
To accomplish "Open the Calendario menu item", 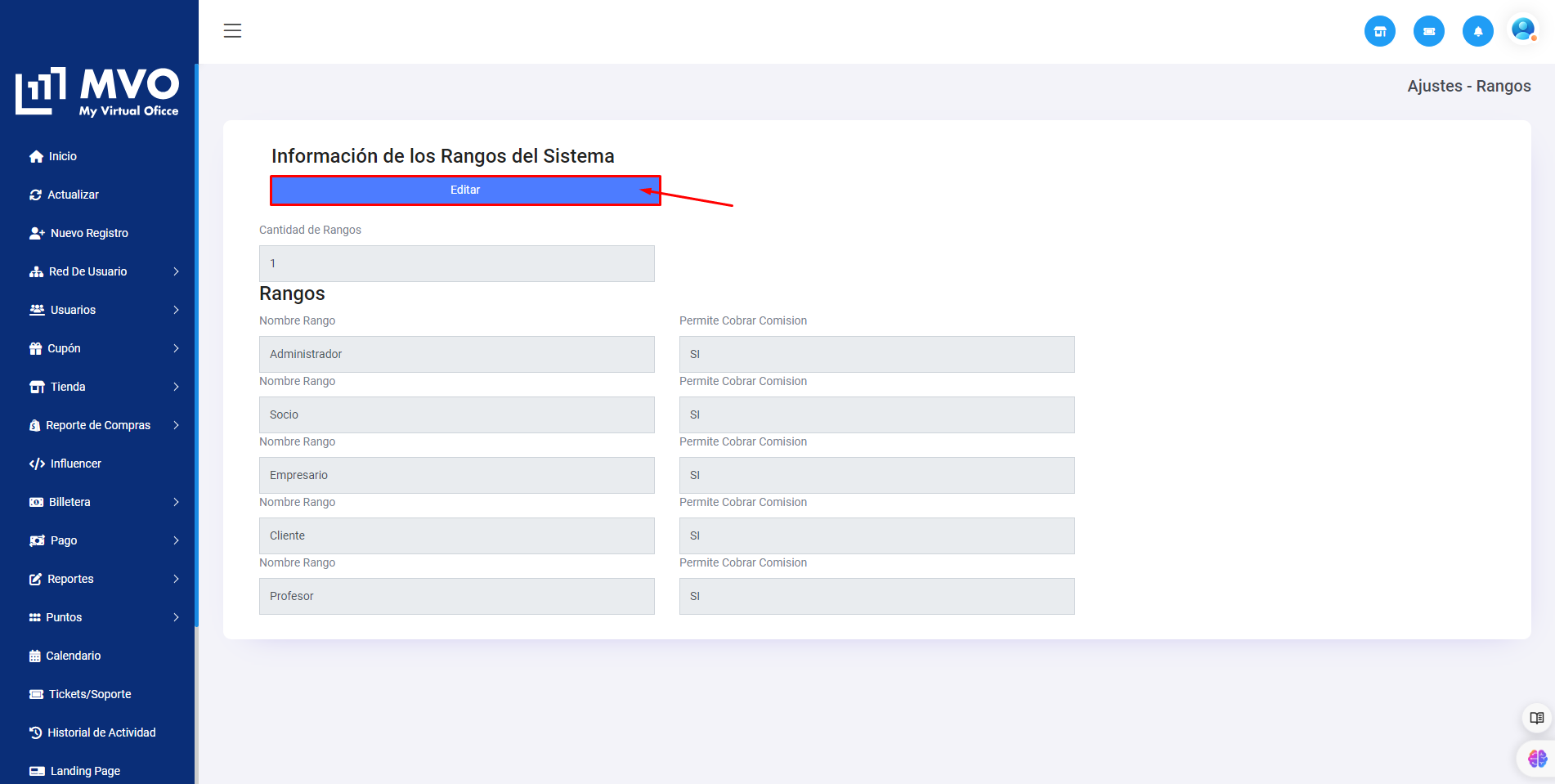I will pyautogui.click(x=73, y=656).
